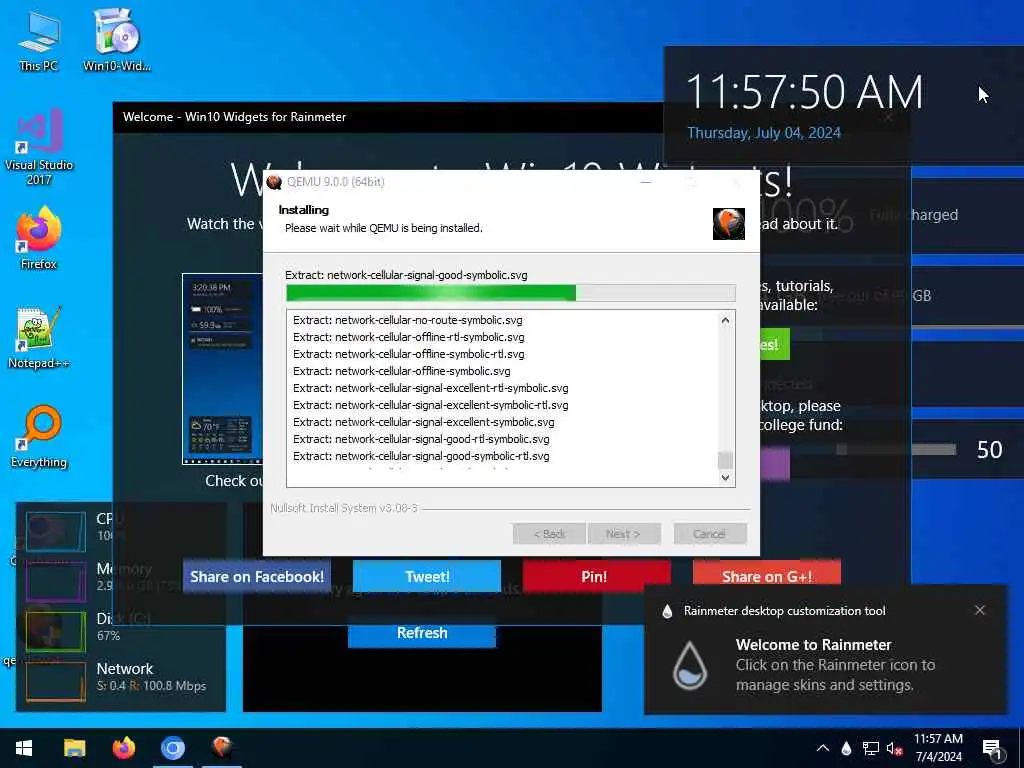Click the Welcome window title bar text
This screenshot has height=768, width=1024.
[234, 117]
